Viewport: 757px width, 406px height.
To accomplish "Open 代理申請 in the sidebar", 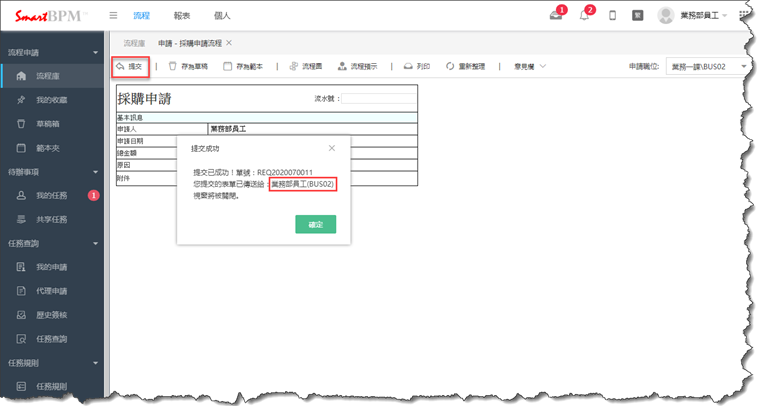I will [52, 291].
